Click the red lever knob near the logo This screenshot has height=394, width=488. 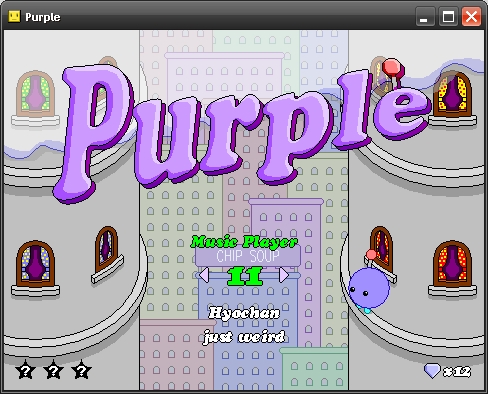pos(392,68)
